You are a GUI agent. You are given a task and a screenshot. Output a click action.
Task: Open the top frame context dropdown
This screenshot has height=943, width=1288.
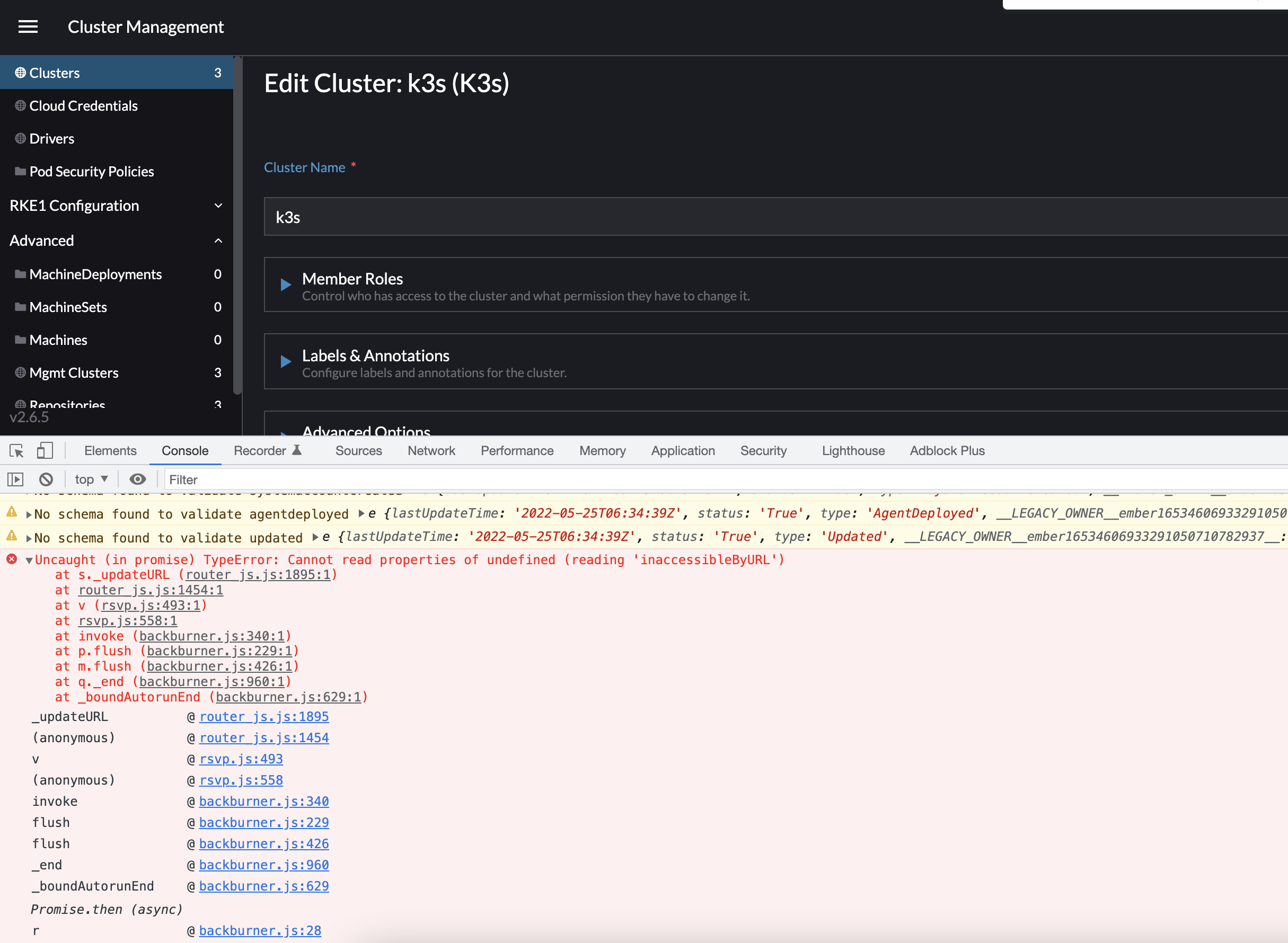pyautogui.click(x=89, y=479)
